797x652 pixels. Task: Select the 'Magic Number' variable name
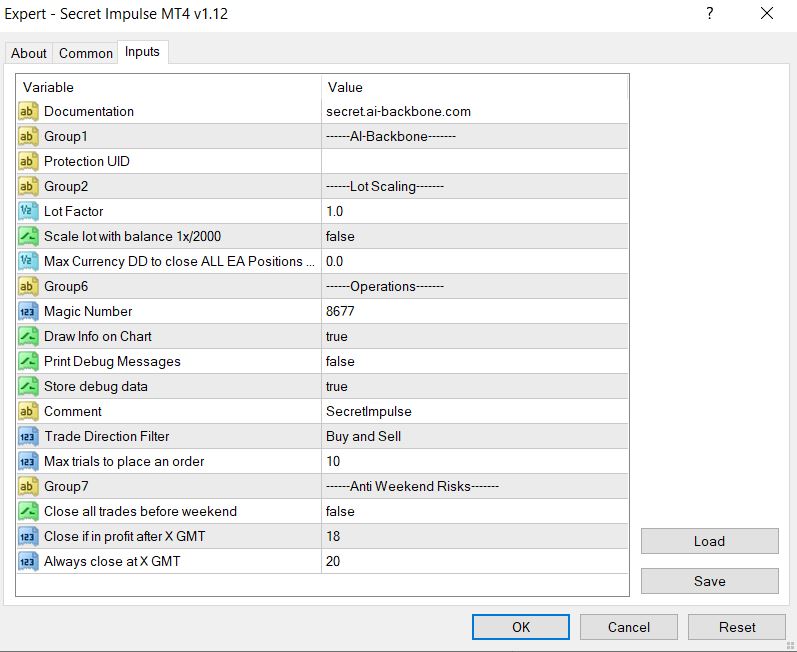coord(88,311)
